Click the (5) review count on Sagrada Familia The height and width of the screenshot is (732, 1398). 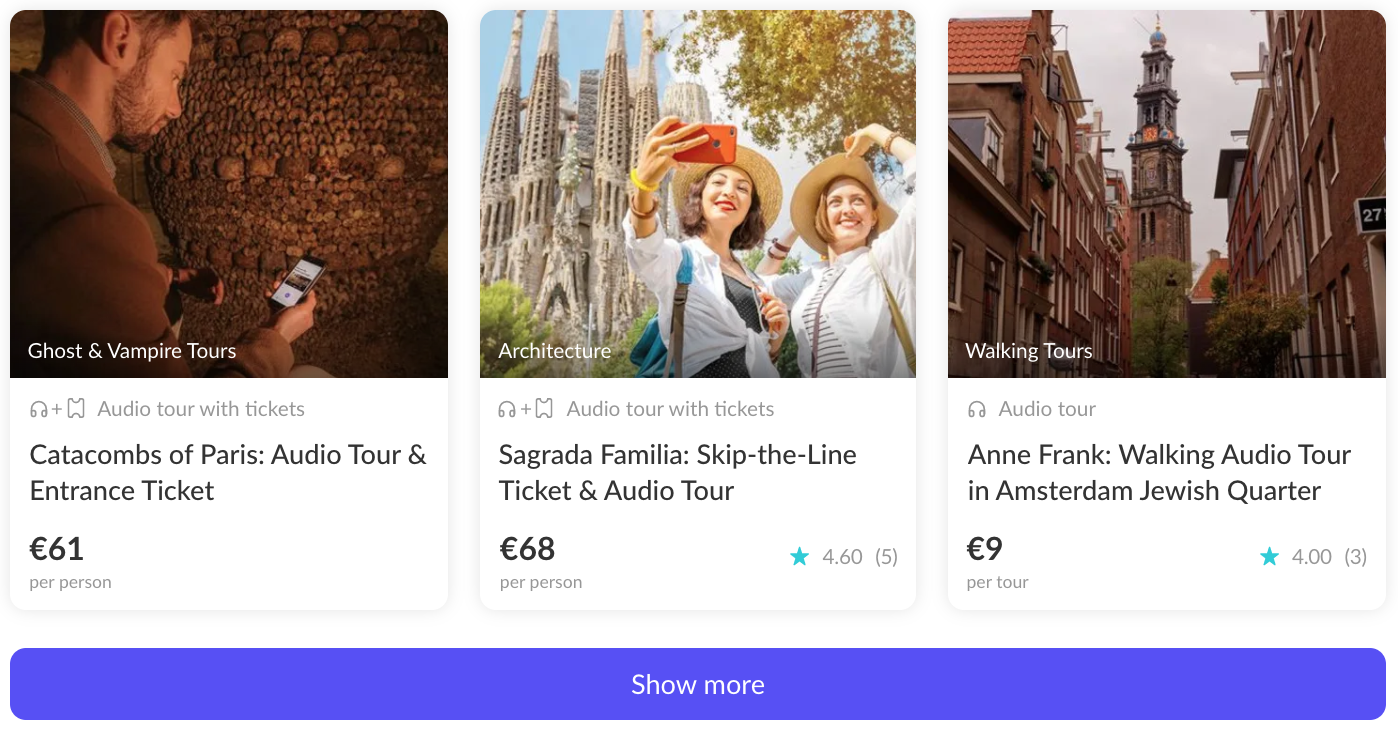click(x=886, y=557)
